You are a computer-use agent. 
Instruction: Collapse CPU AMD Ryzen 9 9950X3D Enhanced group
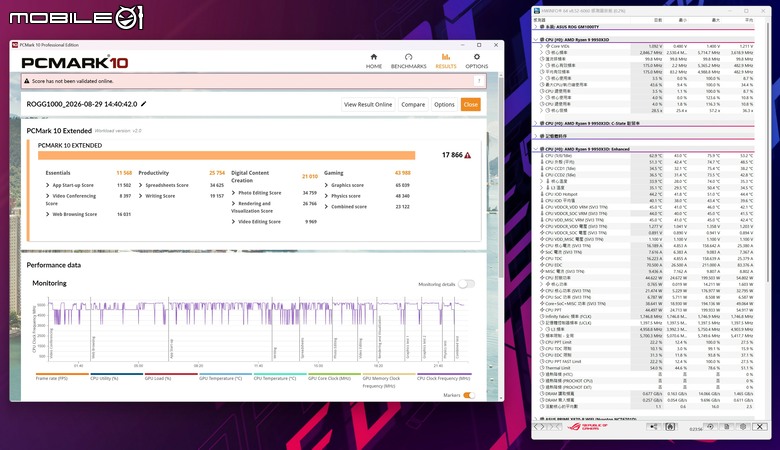pos(536,149)
